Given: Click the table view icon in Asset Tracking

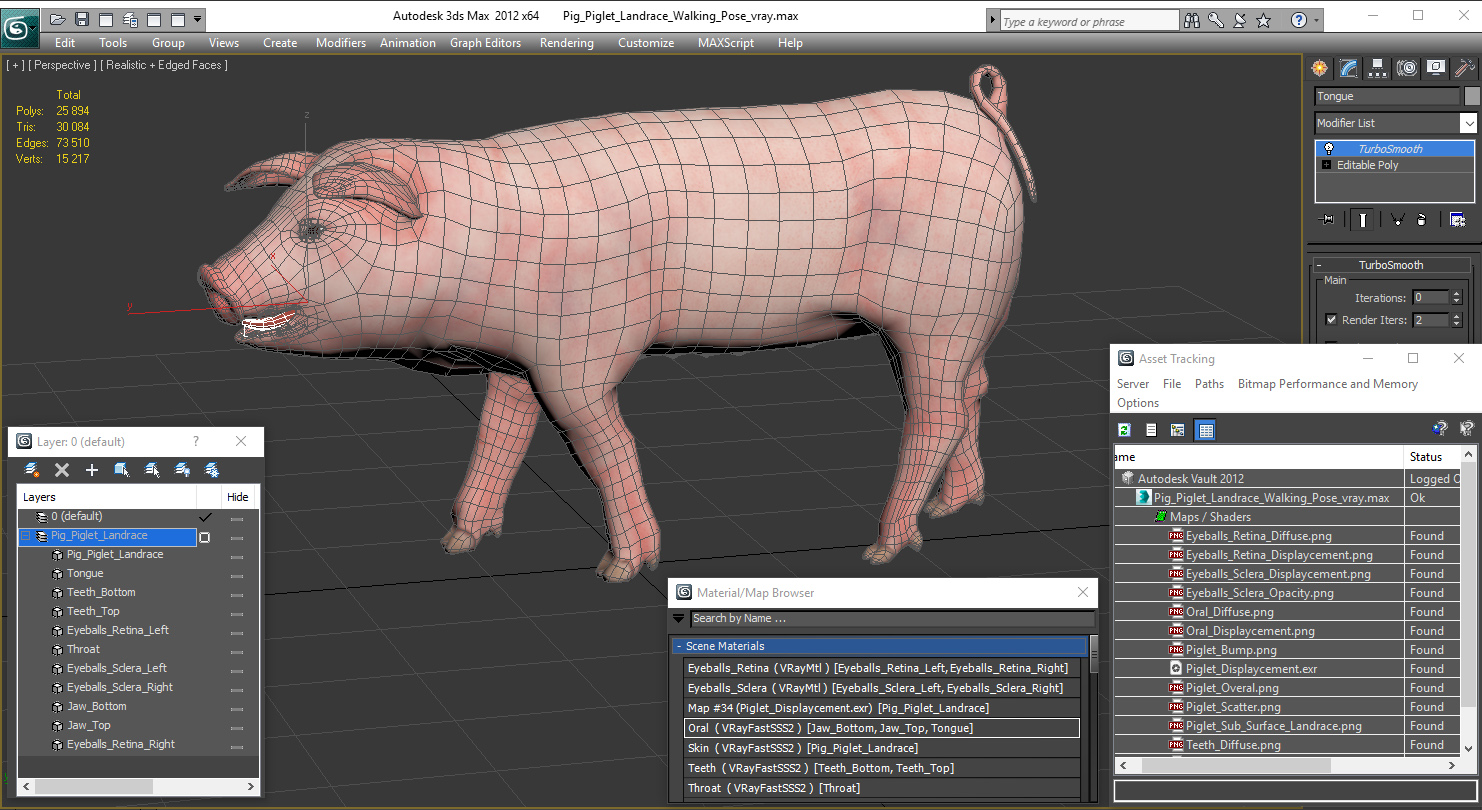Looking at the screenshot, I should 1205,430.
